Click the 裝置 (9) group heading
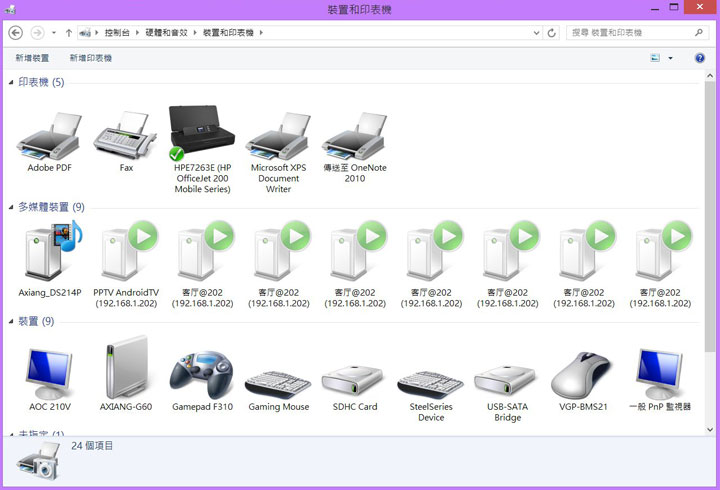Image resolution: width=720 pixels, height=490 pixels. pos(36,321)
